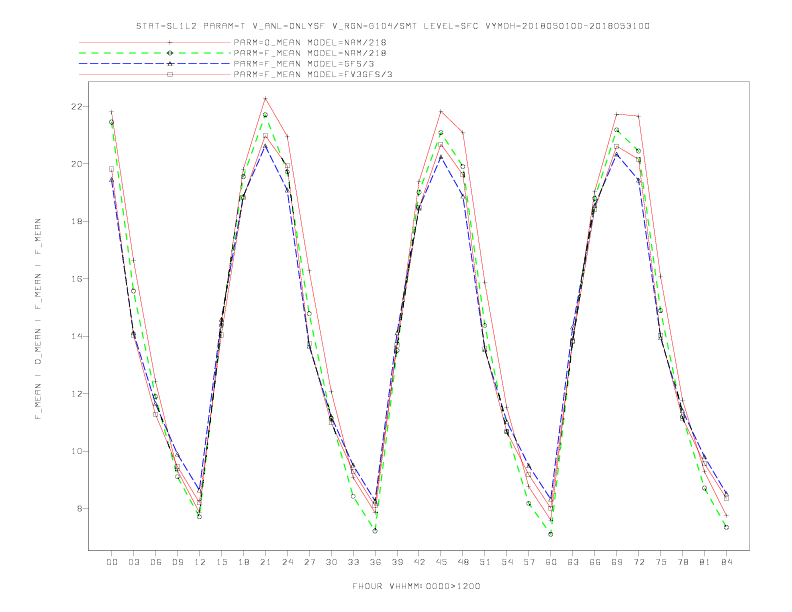Click the plus marker in the O_MEAN legend line
Viewport: 792px width, 612px height.
pyautogui.click(x=170, y=42)
